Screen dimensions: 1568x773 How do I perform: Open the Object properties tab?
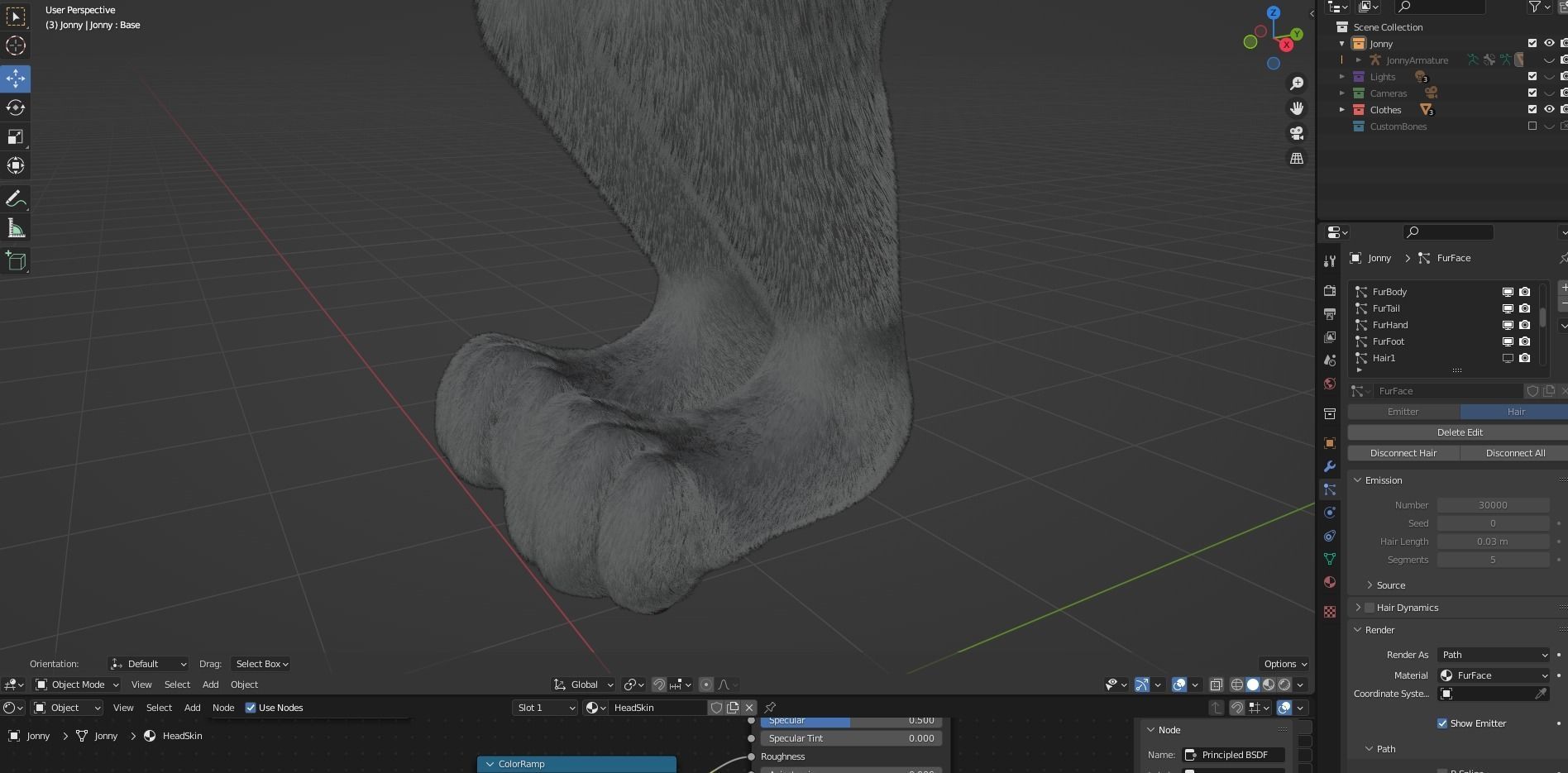pyautogui.click(x=1330, y=443)
